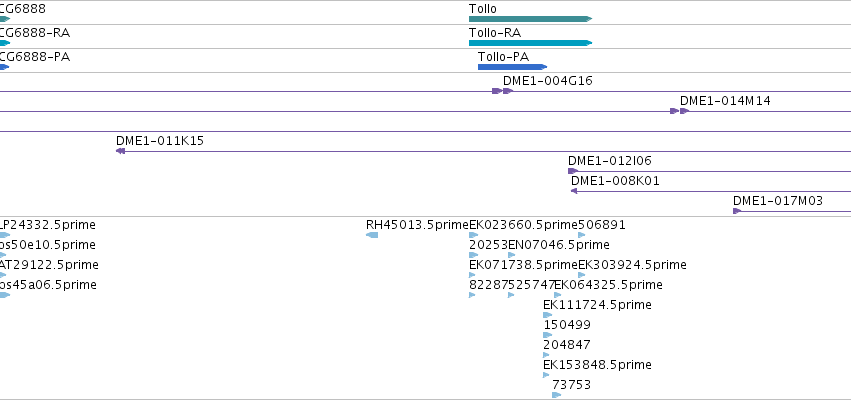Select the EK303924.5prime EST arrow
Screen dimensions: 851x400
582,275
